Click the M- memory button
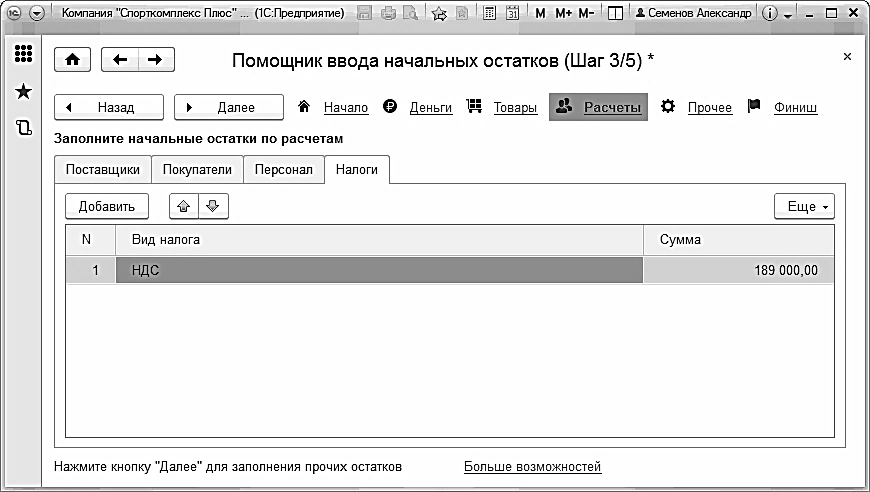Viewport: 870px width, 492px height. [x=586, y=13]
